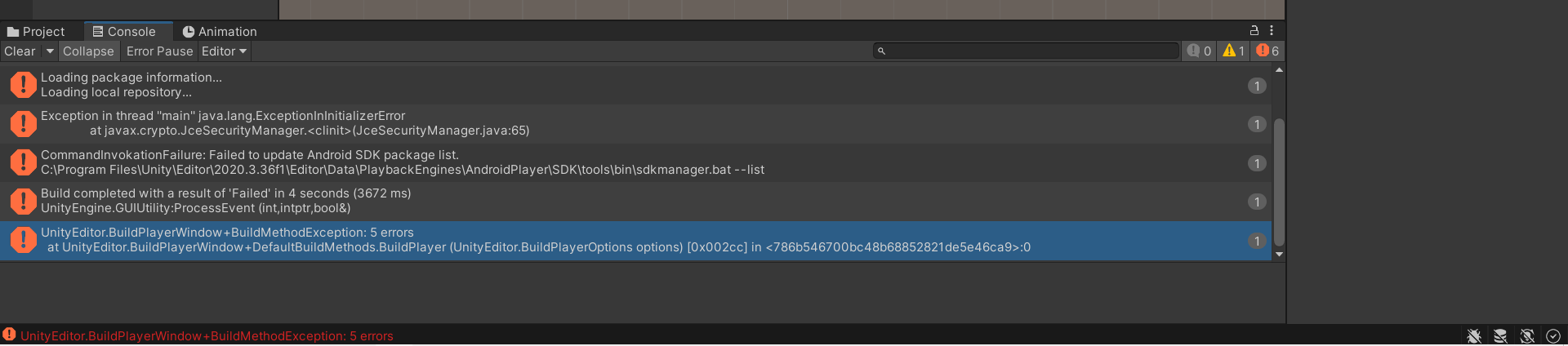Open the Console three-dot options menu

click(1272, 30)
